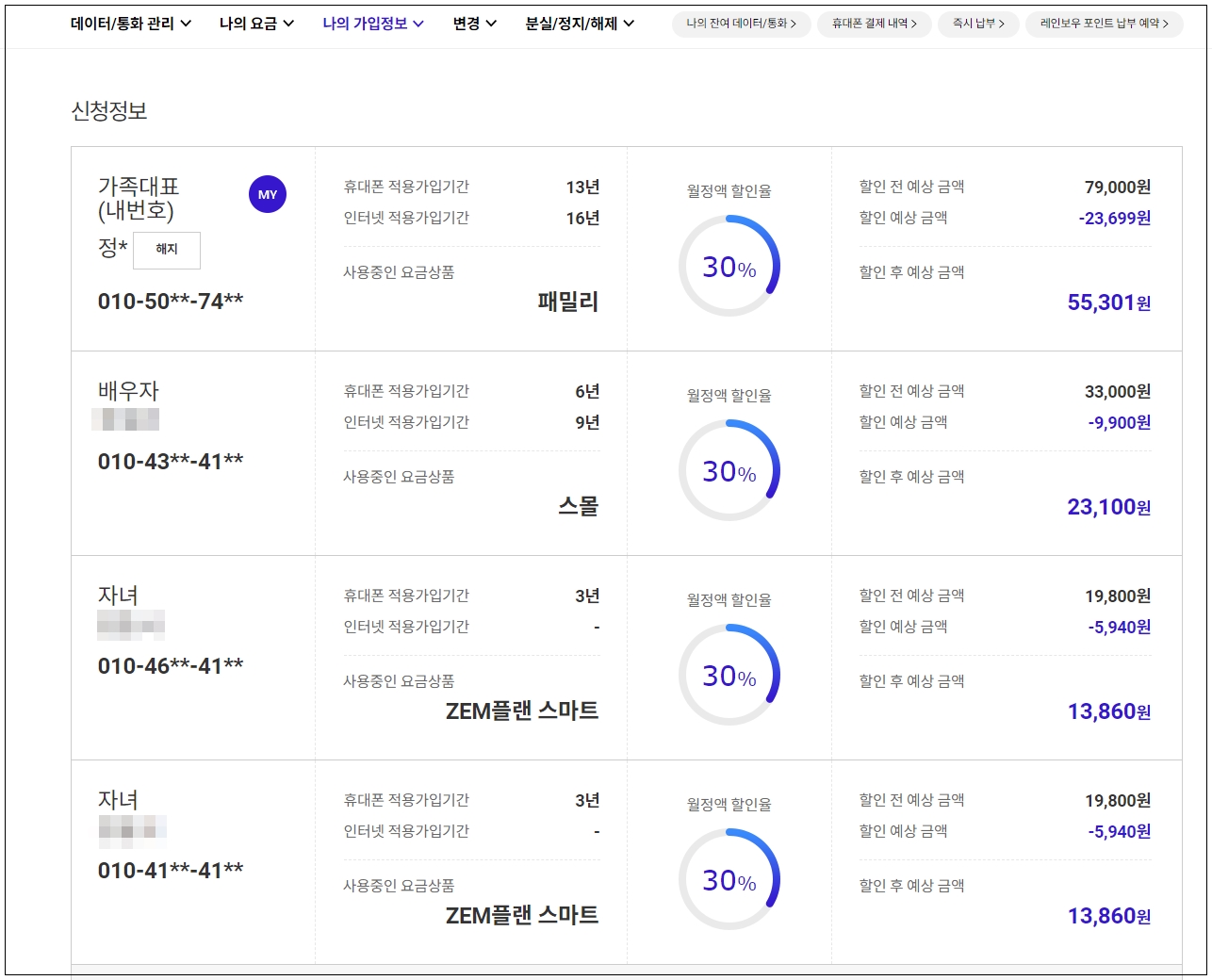Click the 스몰 plan name for 배우자
The image size is (1212, 980).
pos(578,506)
